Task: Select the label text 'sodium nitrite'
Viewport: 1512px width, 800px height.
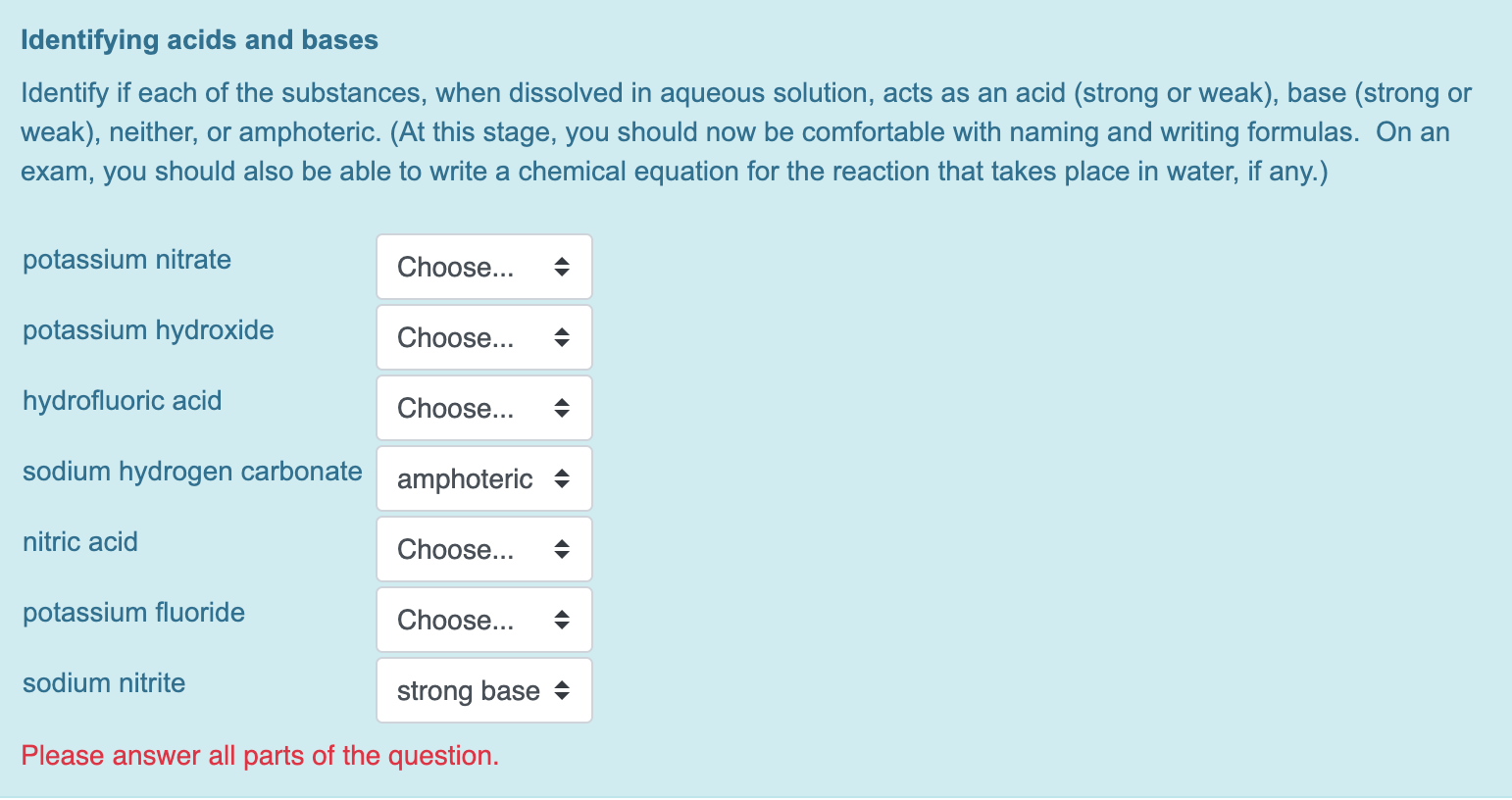Action: coord(104,683)
